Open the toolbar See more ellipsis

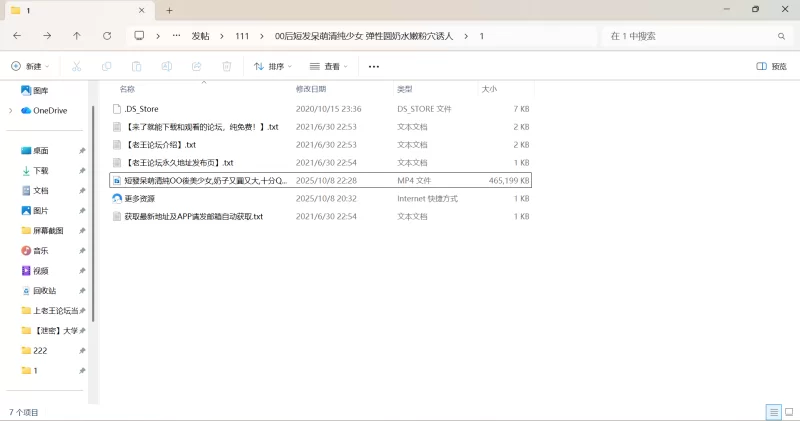click(x=374, y=66)
